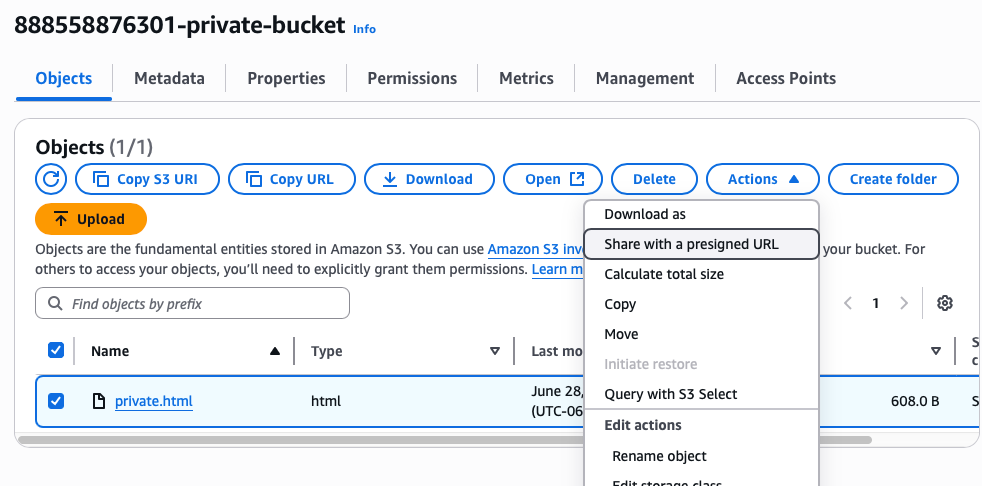Click the magnifier icon in search box
This screenshot has height=486, width=982.
[55, 304]
